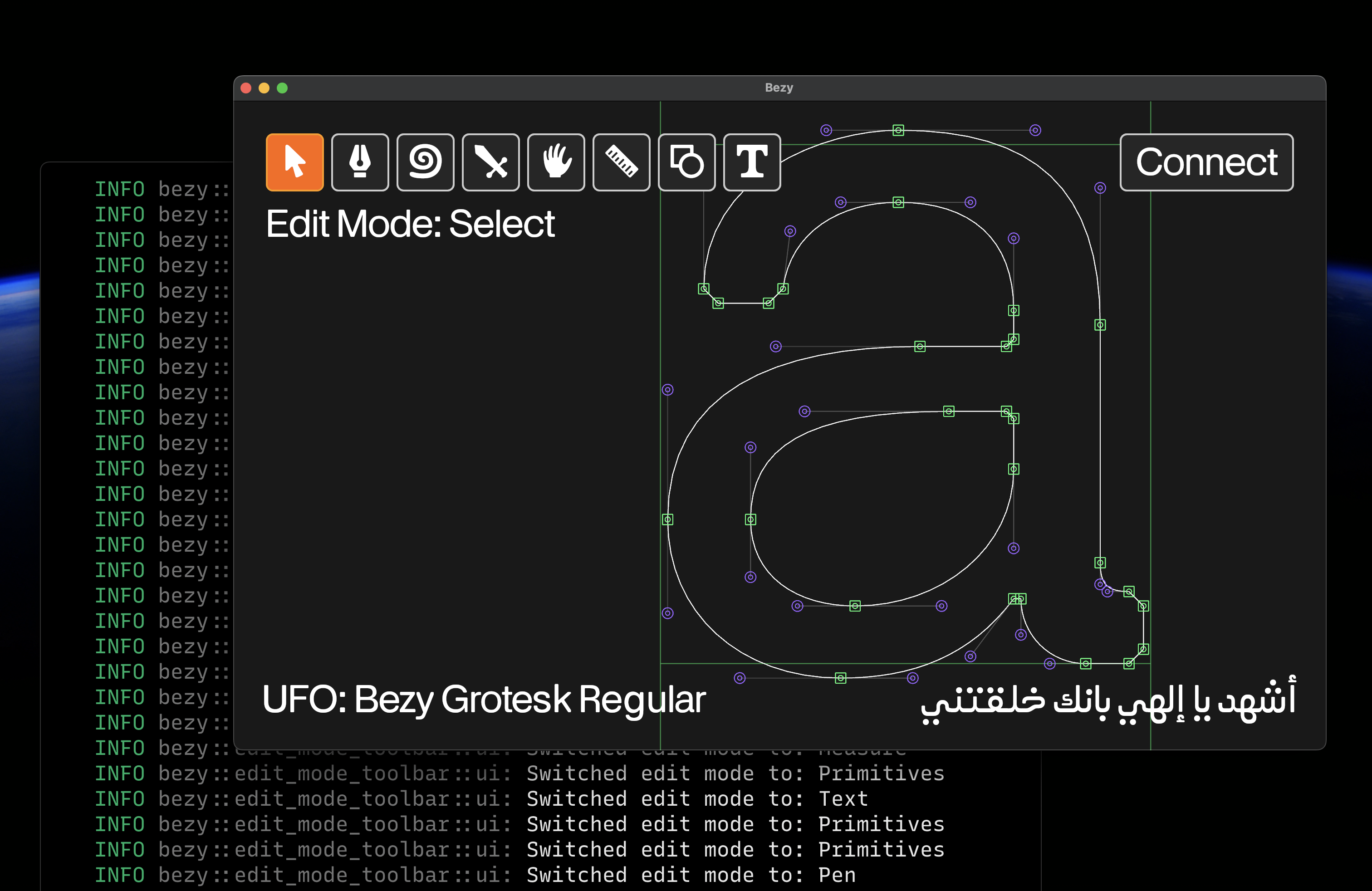Click the UFO: Bezy Grotesk Regular label
The height and width of the screenshot is (891, 1372).
tap(484, 700)
